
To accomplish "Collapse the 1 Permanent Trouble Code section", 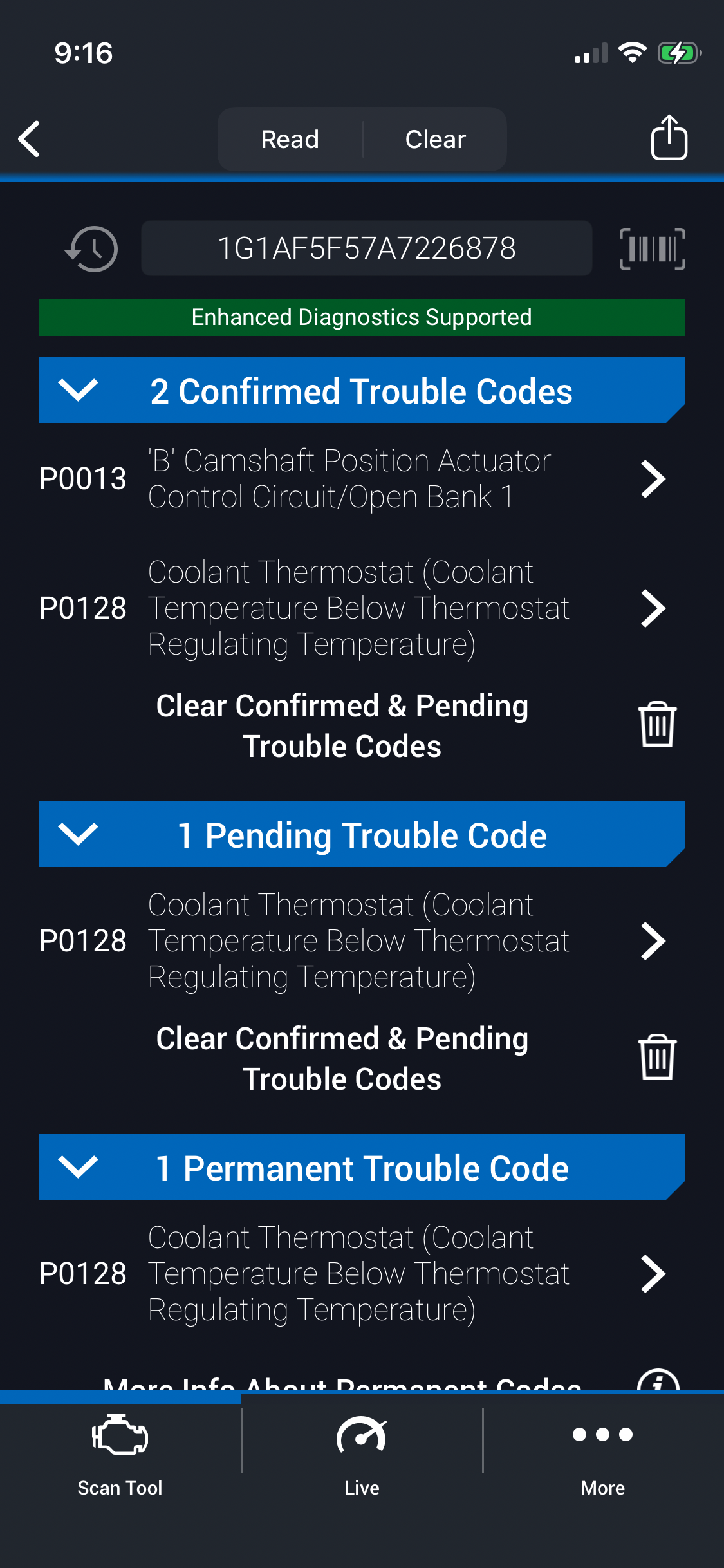I will coord(78,1167).
